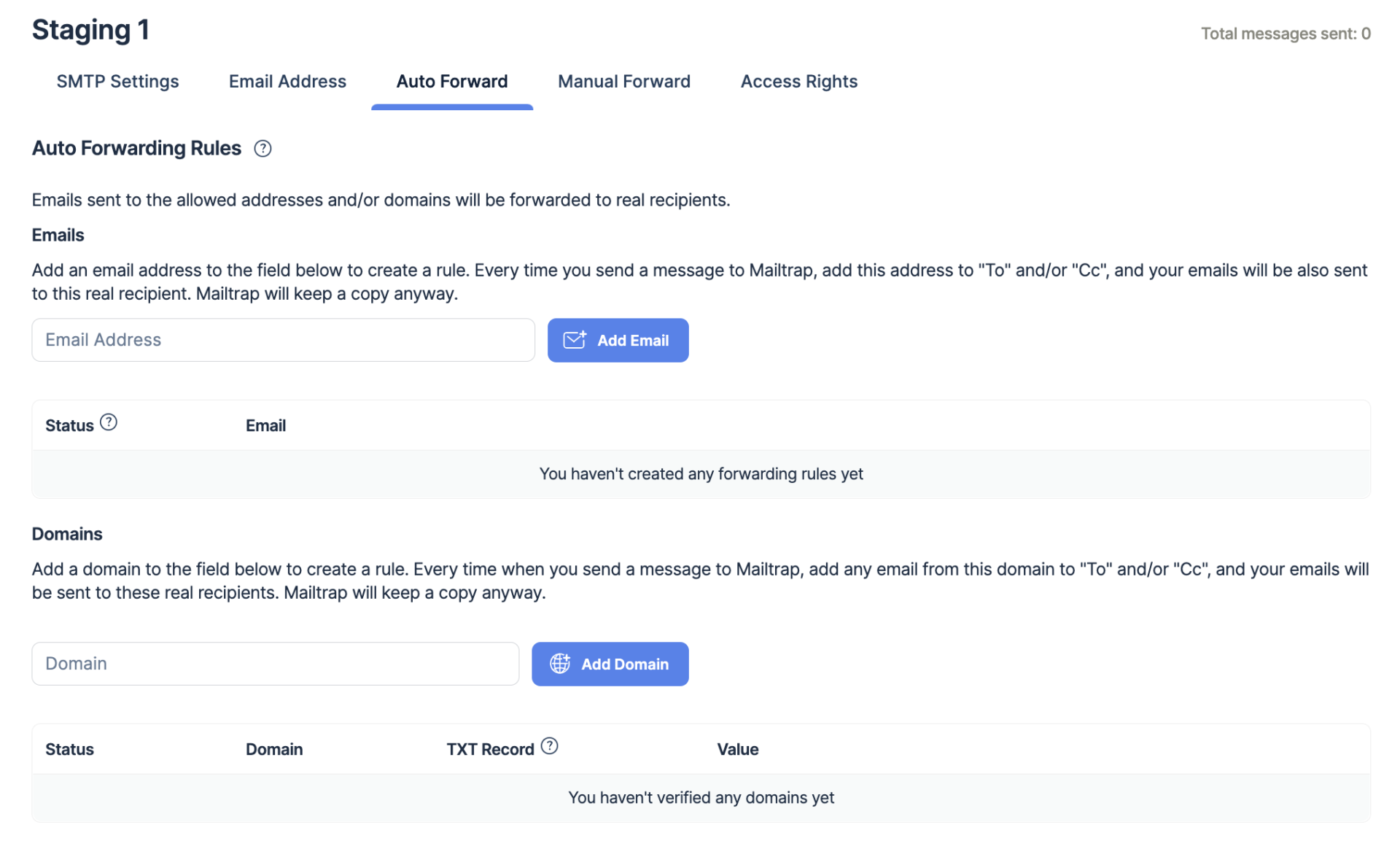Focus the Email Address input field

283,340
